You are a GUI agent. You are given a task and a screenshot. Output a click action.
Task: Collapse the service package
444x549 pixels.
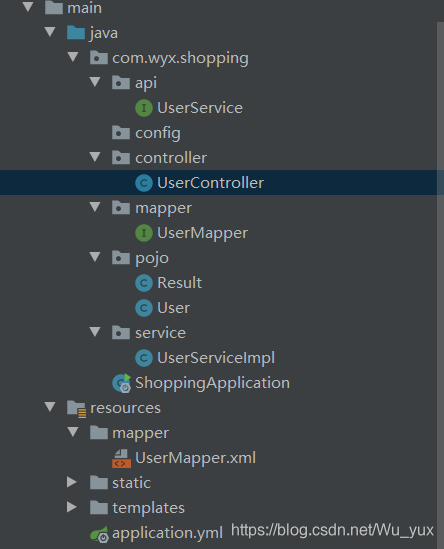[95, 332]
